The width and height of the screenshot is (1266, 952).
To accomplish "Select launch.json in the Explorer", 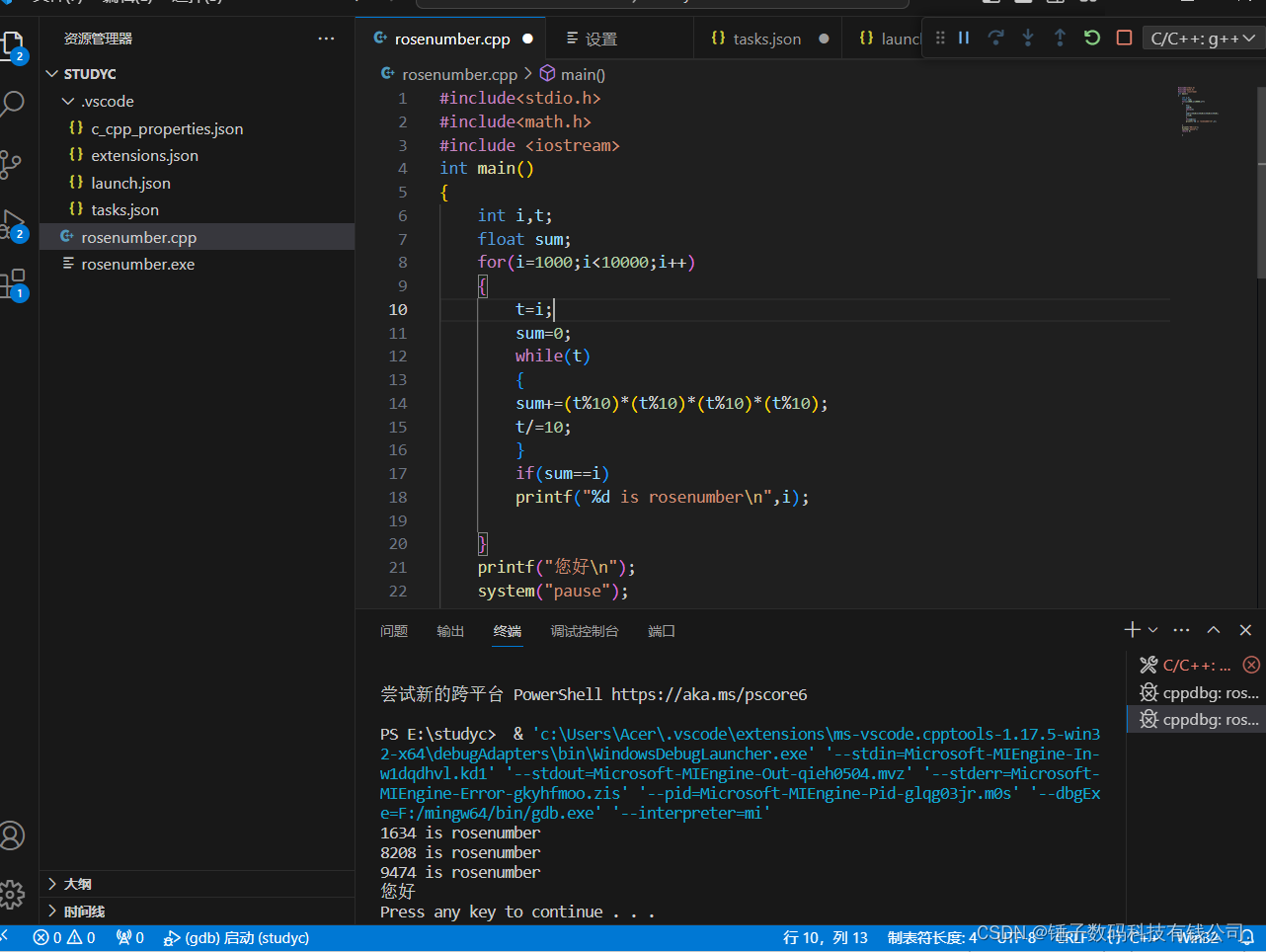I will coord(128,182).
